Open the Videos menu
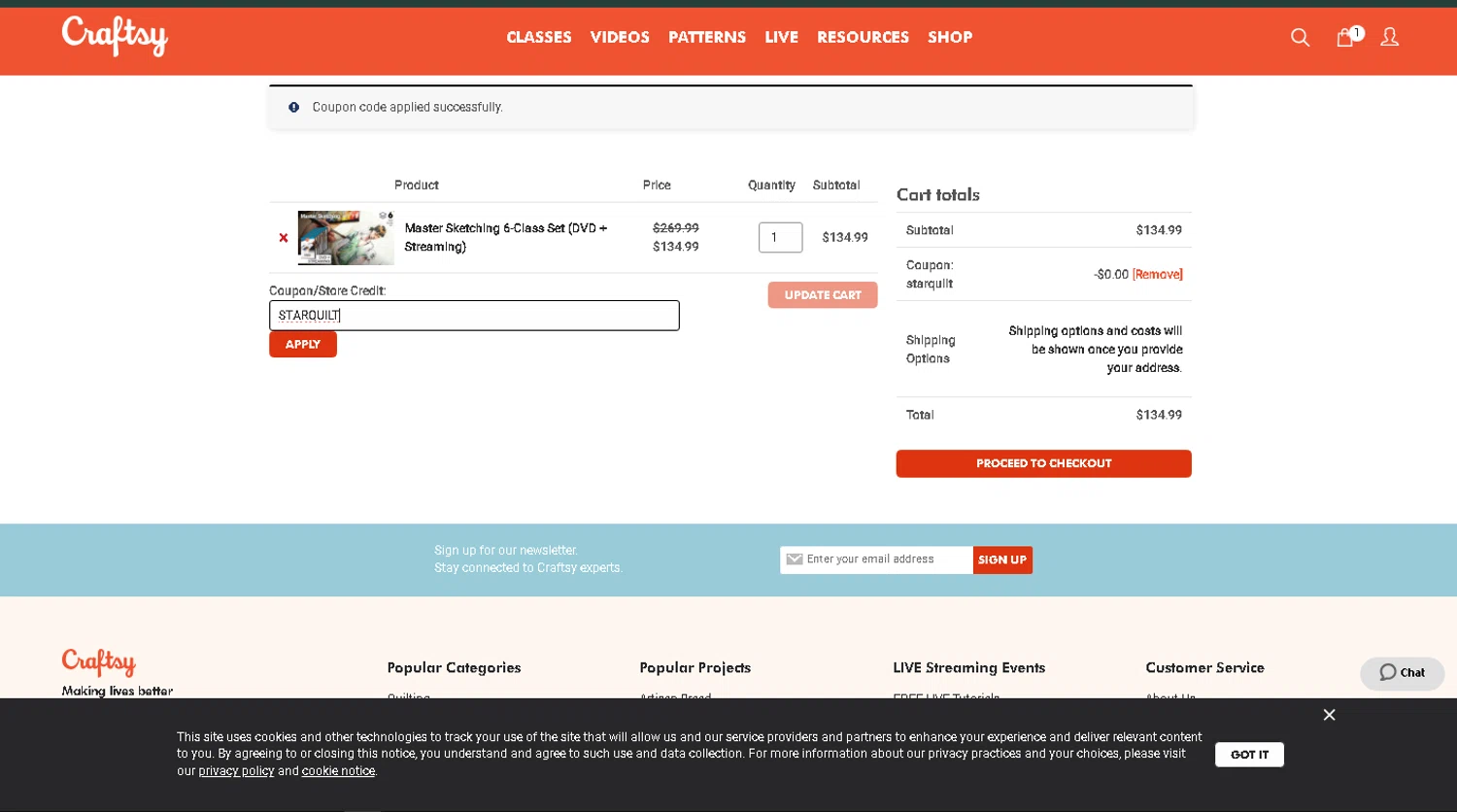 coord(620,37)
